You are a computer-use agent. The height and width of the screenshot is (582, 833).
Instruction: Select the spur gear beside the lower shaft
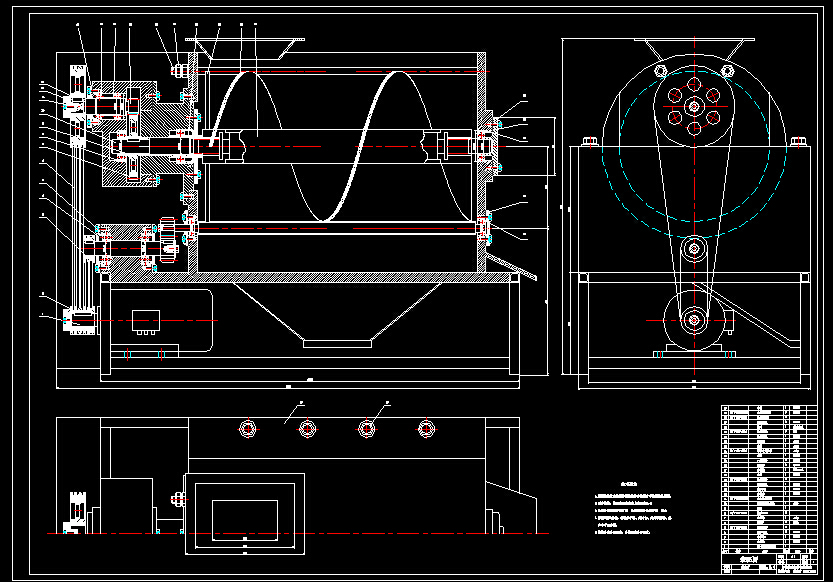pyautogui.click(x=168, y=239)
